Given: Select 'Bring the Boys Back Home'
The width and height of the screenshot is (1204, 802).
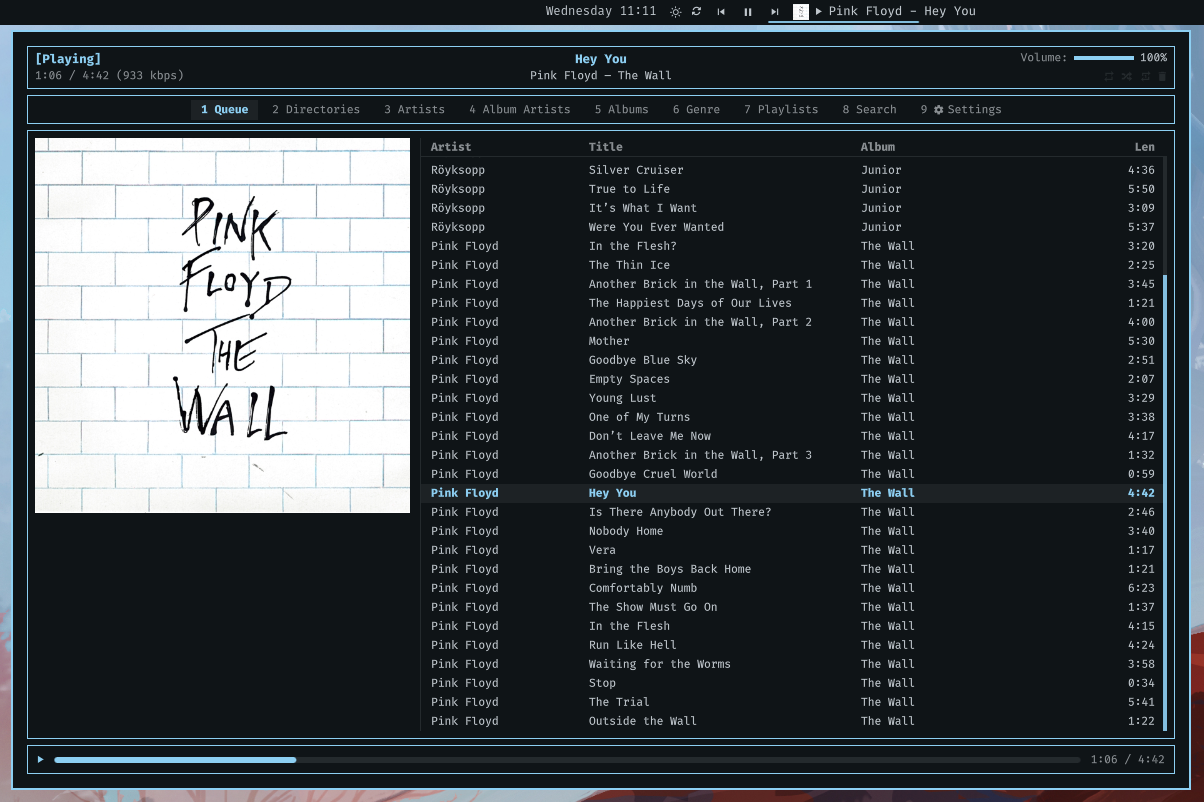Looking at the screenshot, I should 793,569.
